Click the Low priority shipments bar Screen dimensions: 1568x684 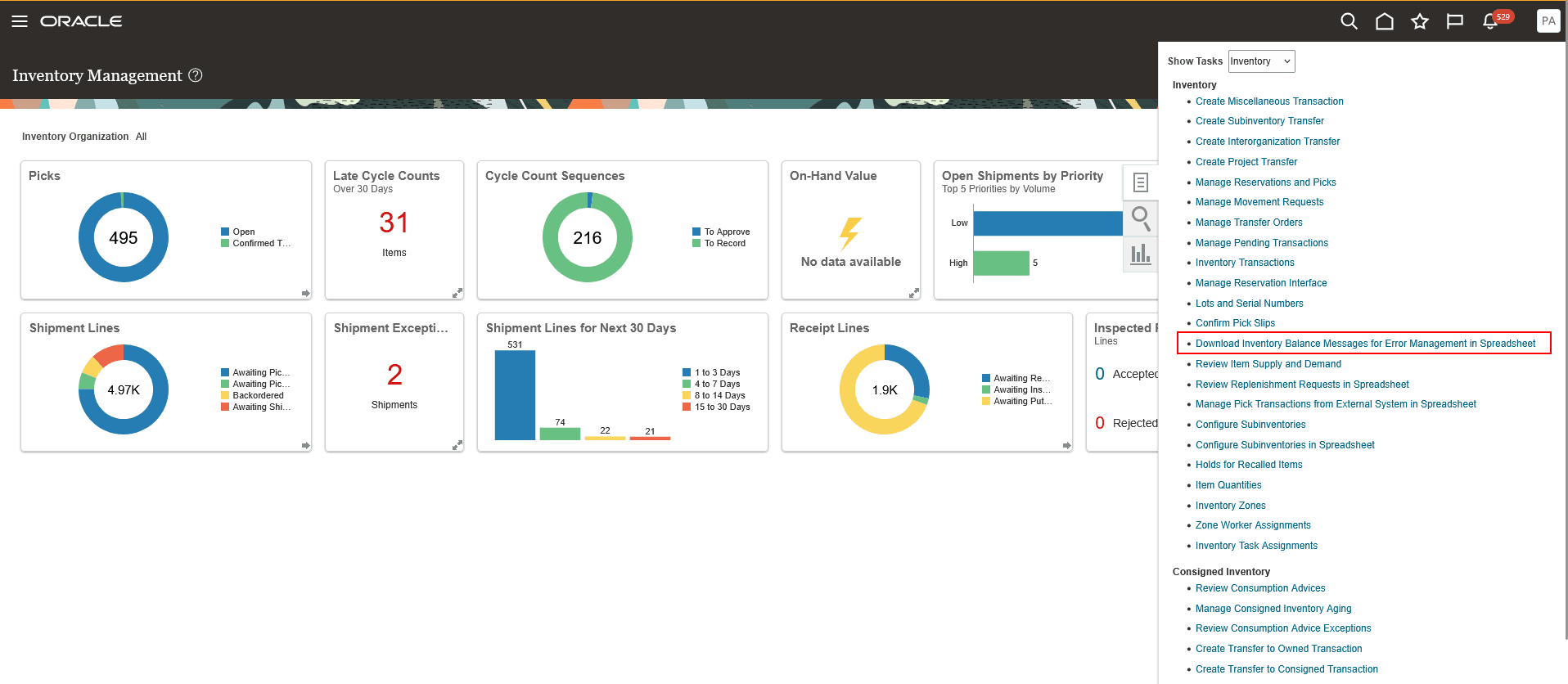click(x=1048, y=223)
